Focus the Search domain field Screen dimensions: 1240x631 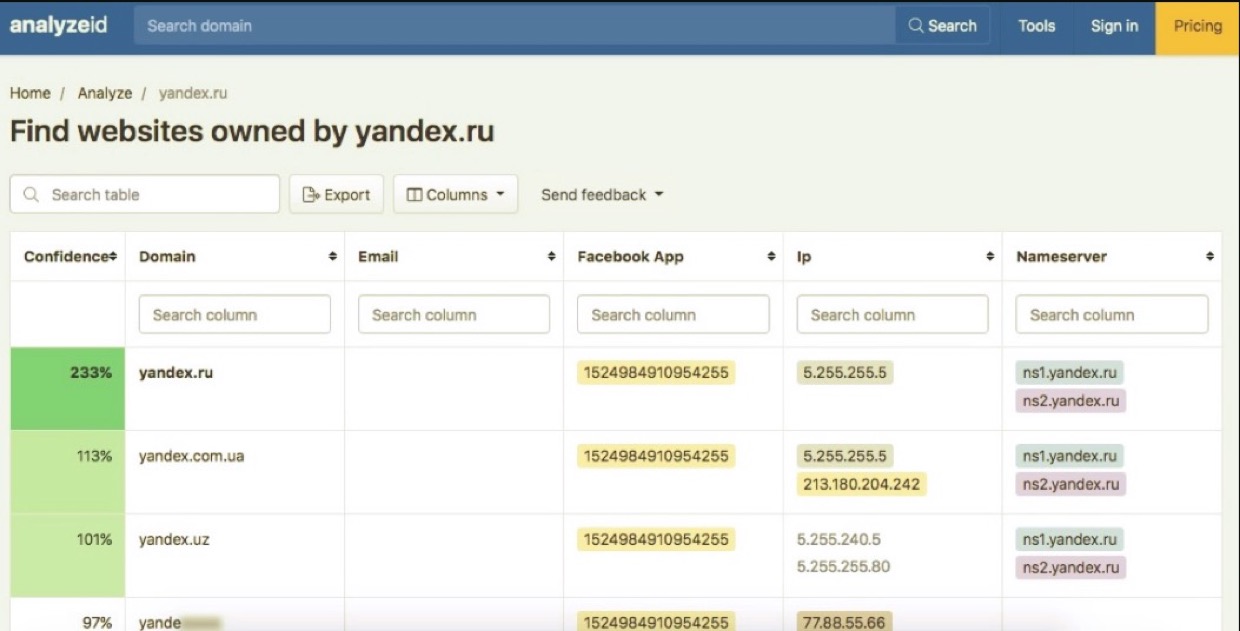point(514,26)
